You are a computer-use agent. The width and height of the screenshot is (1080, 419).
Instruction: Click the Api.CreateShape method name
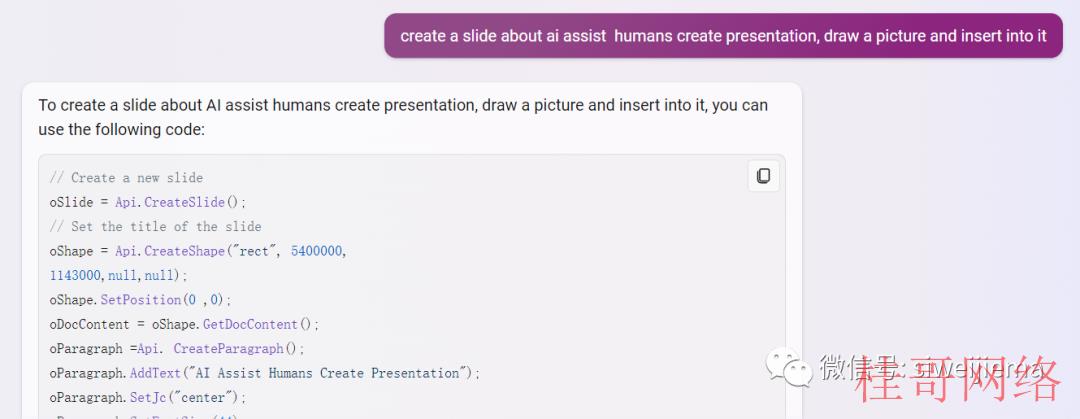click(170, 252)
